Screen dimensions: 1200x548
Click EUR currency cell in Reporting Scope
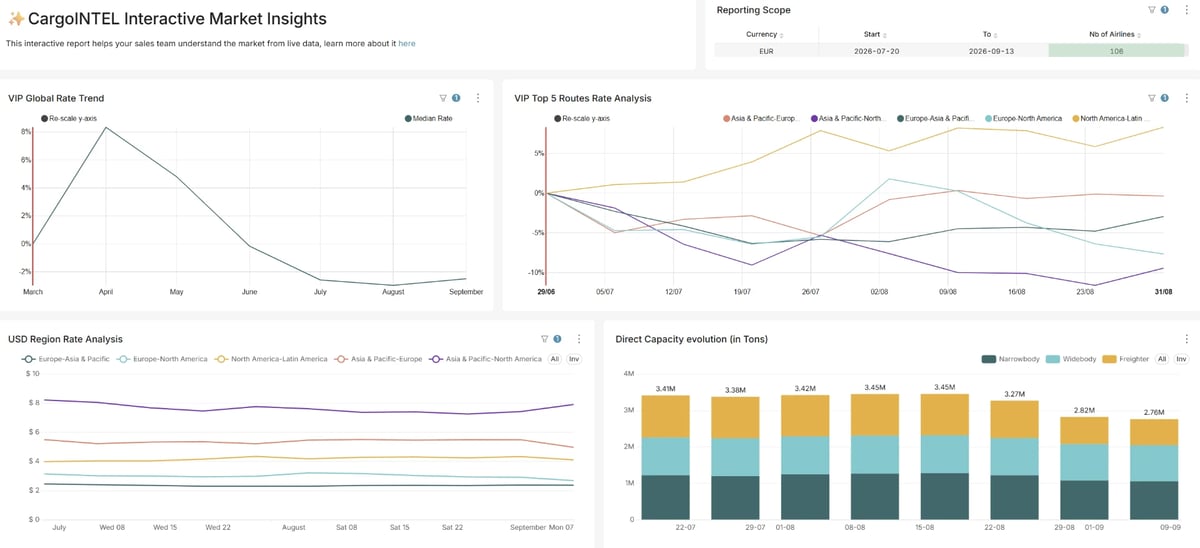click(x=765, y=50)
